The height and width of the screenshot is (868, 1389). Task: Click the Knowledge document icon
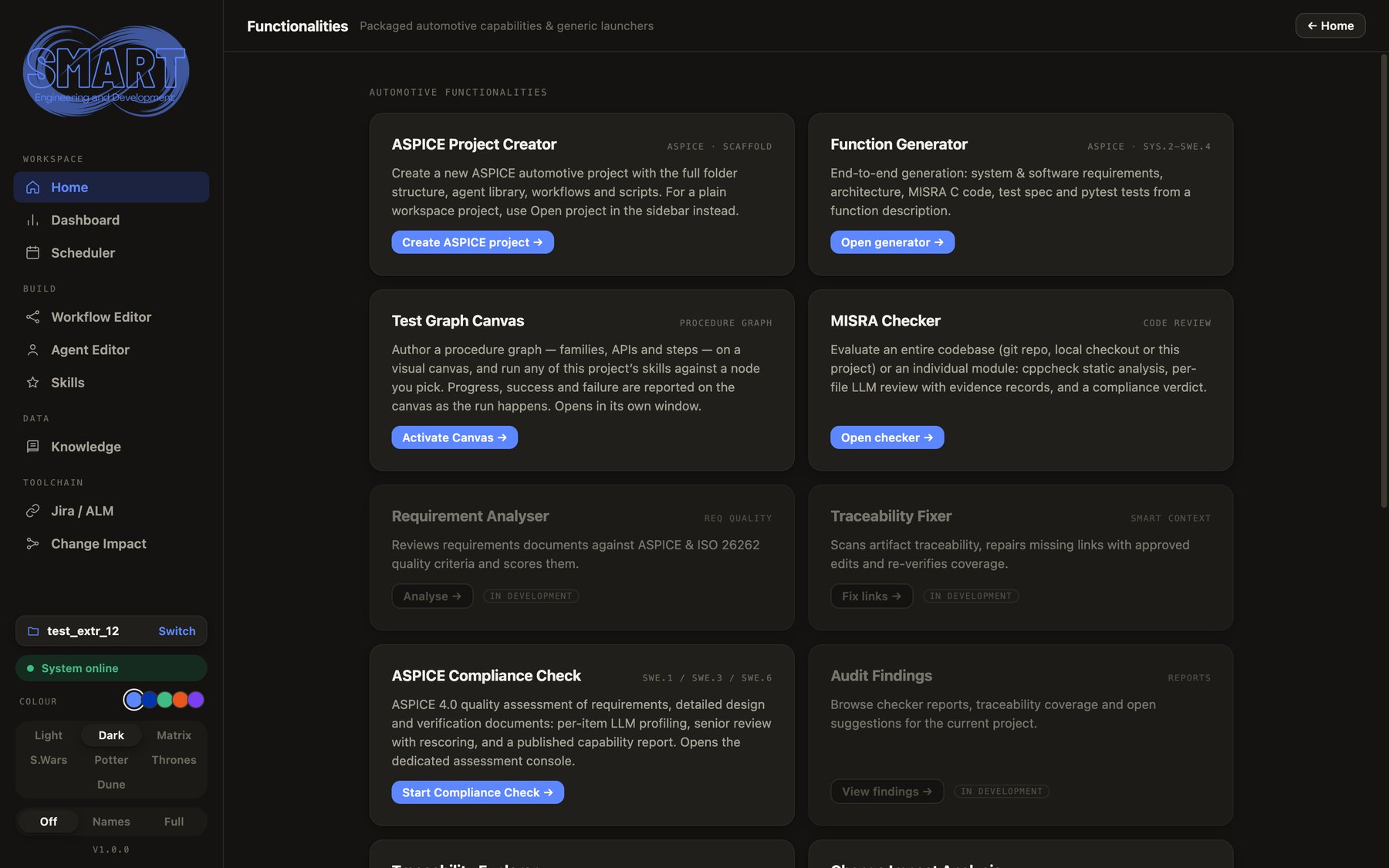tap(32, 447)
